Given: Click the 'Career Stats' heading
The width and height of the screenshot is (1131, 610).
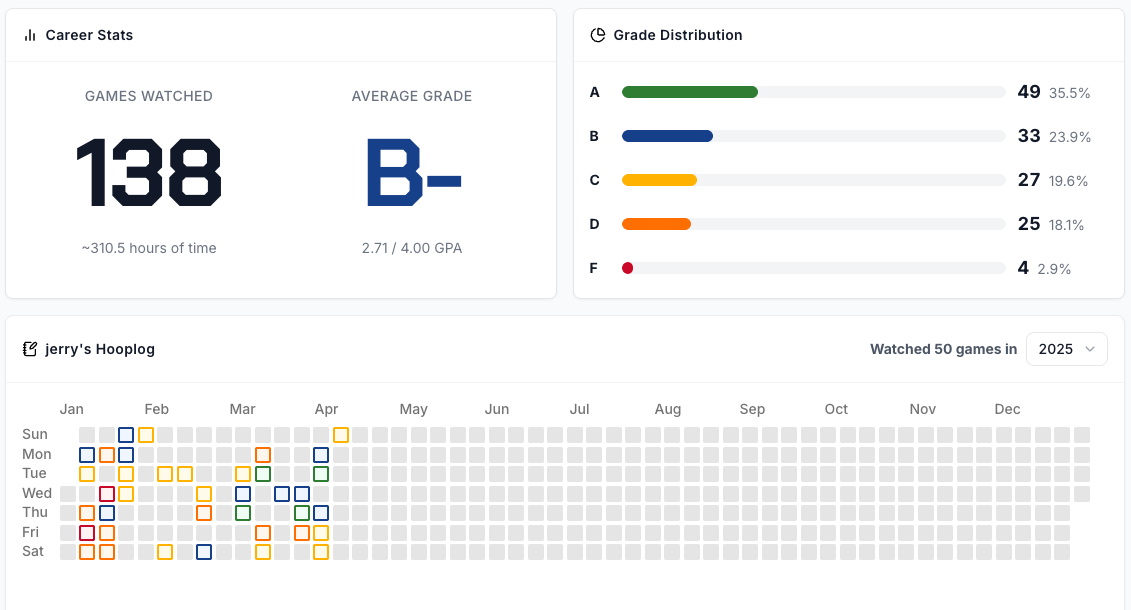Looking at the screenshot, I should 89,35.
